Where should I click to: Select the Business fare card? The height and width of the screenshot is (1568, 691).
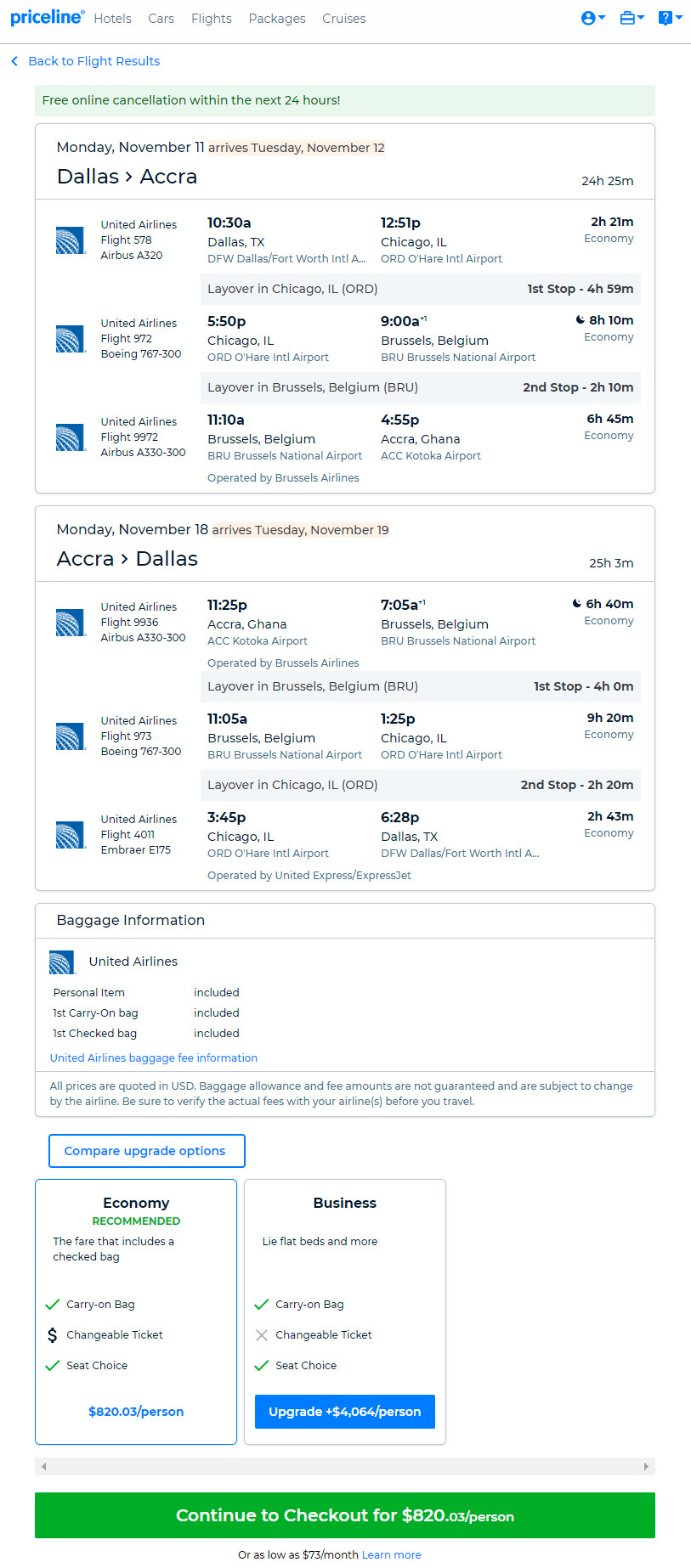pyautogui.click(x=345, y=1311)
